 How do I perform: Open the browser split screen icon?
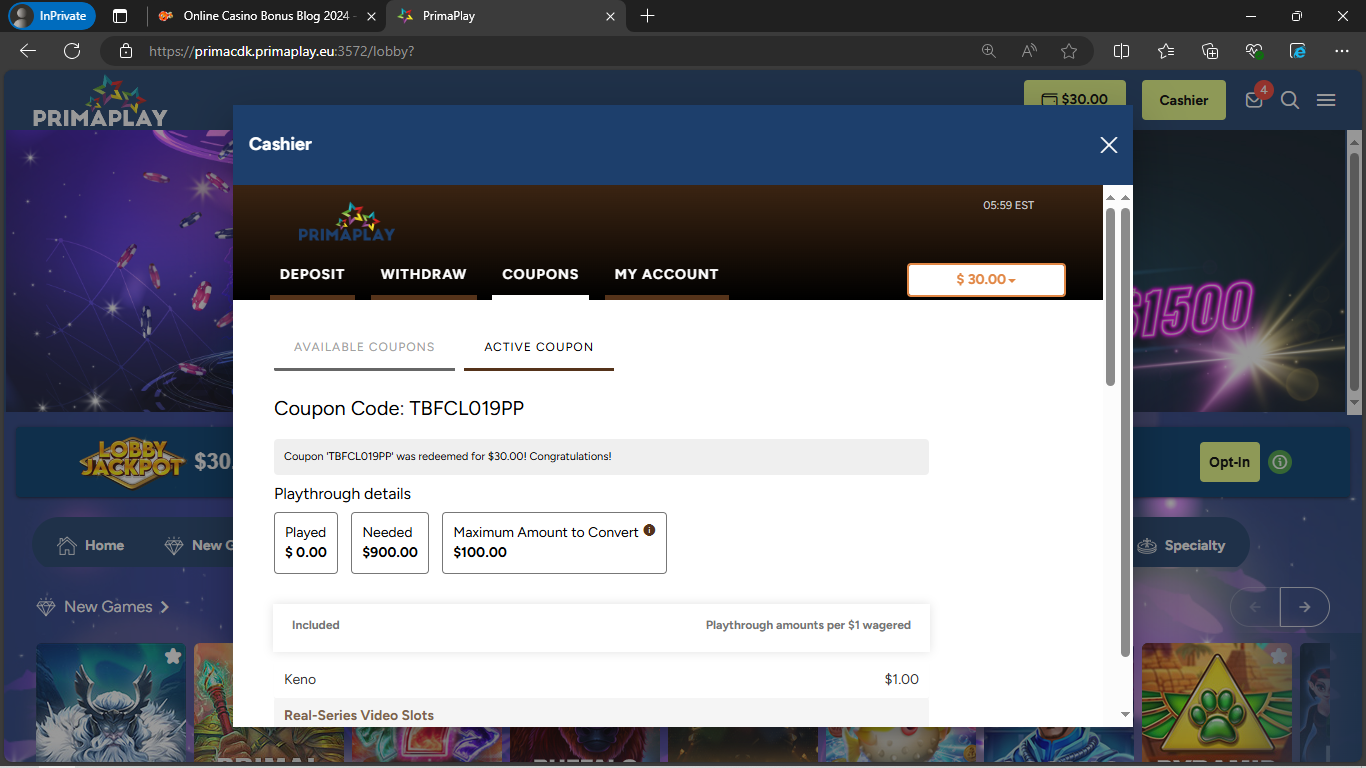[x=1122, y=51]
